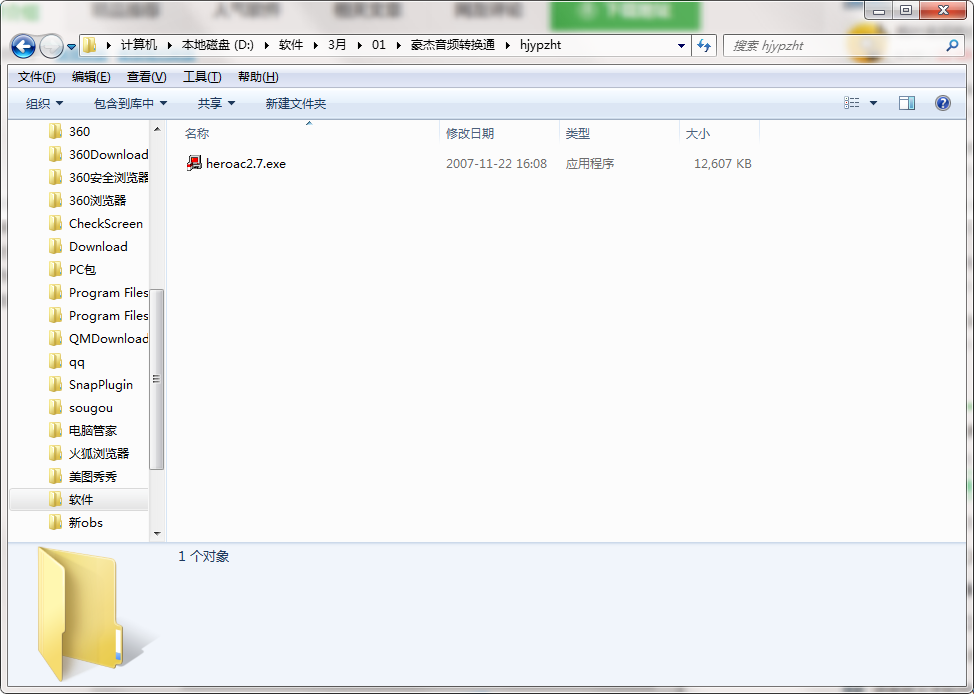Select the 360Download folder
Screen dimensions: 974x694
(109, 154)
